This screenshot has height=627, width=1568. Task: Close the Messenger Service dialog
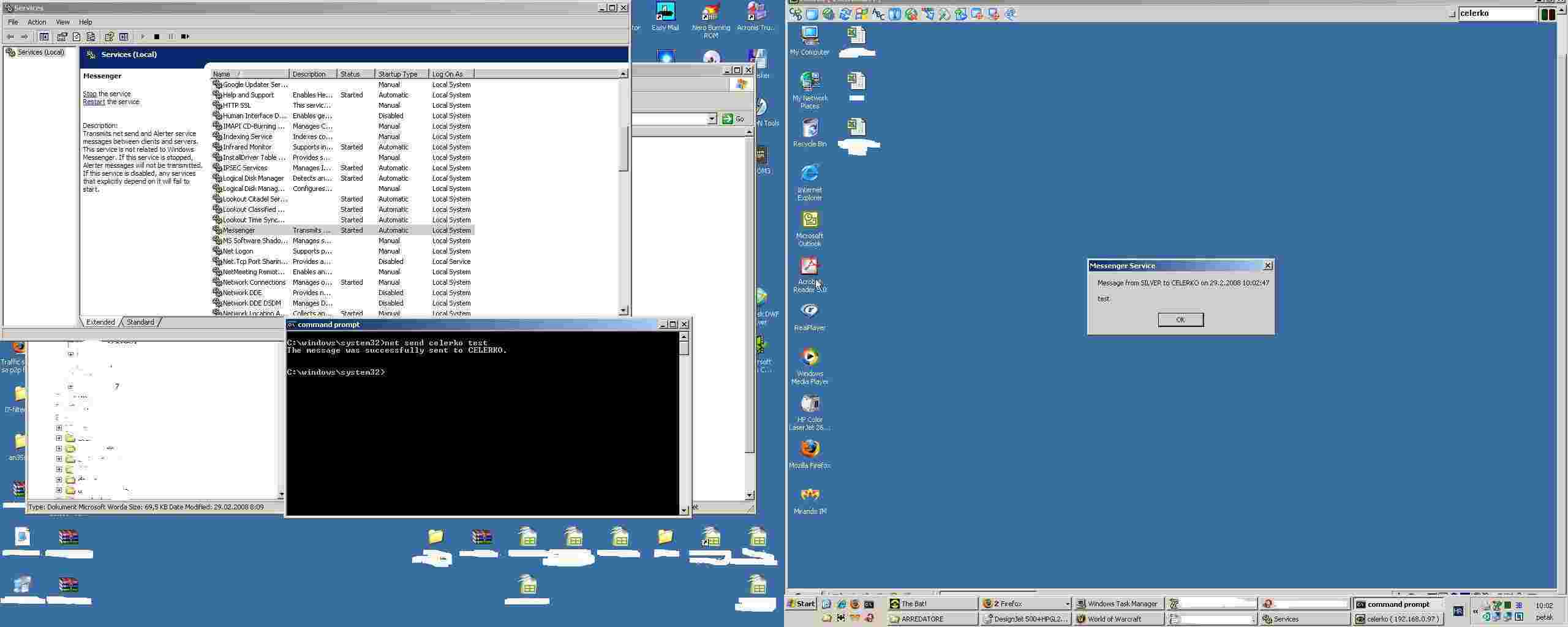click(x=1268, y=265)
